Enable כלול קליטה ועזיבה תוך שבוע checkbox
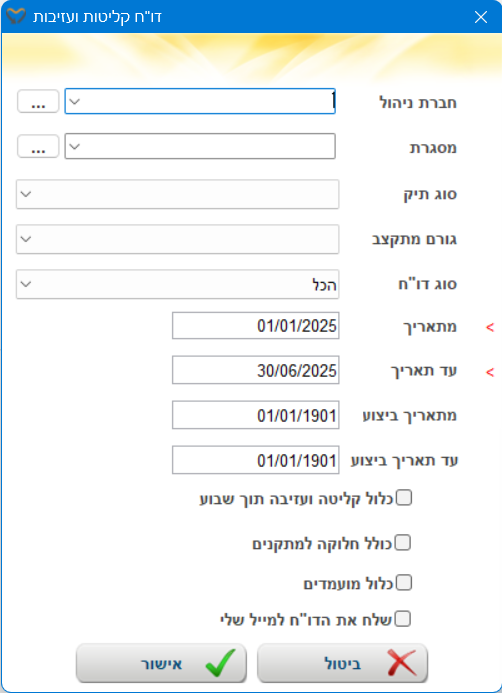Image resolution: width=502 pixels, height=693 pixels. click(x=403, y=498)
